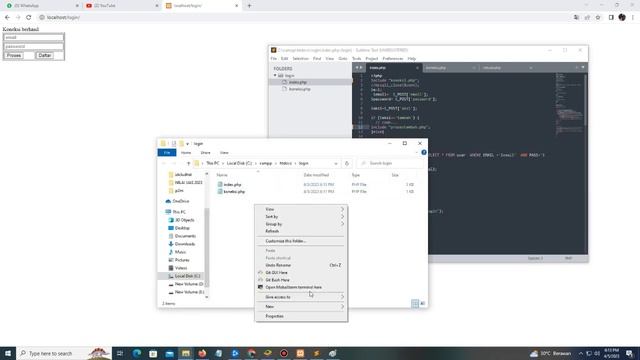Collapse the login folder in Sublime sidebar
Image resolution: width=640 pixels, height=360 pixels.
click(x=275, y=76)
